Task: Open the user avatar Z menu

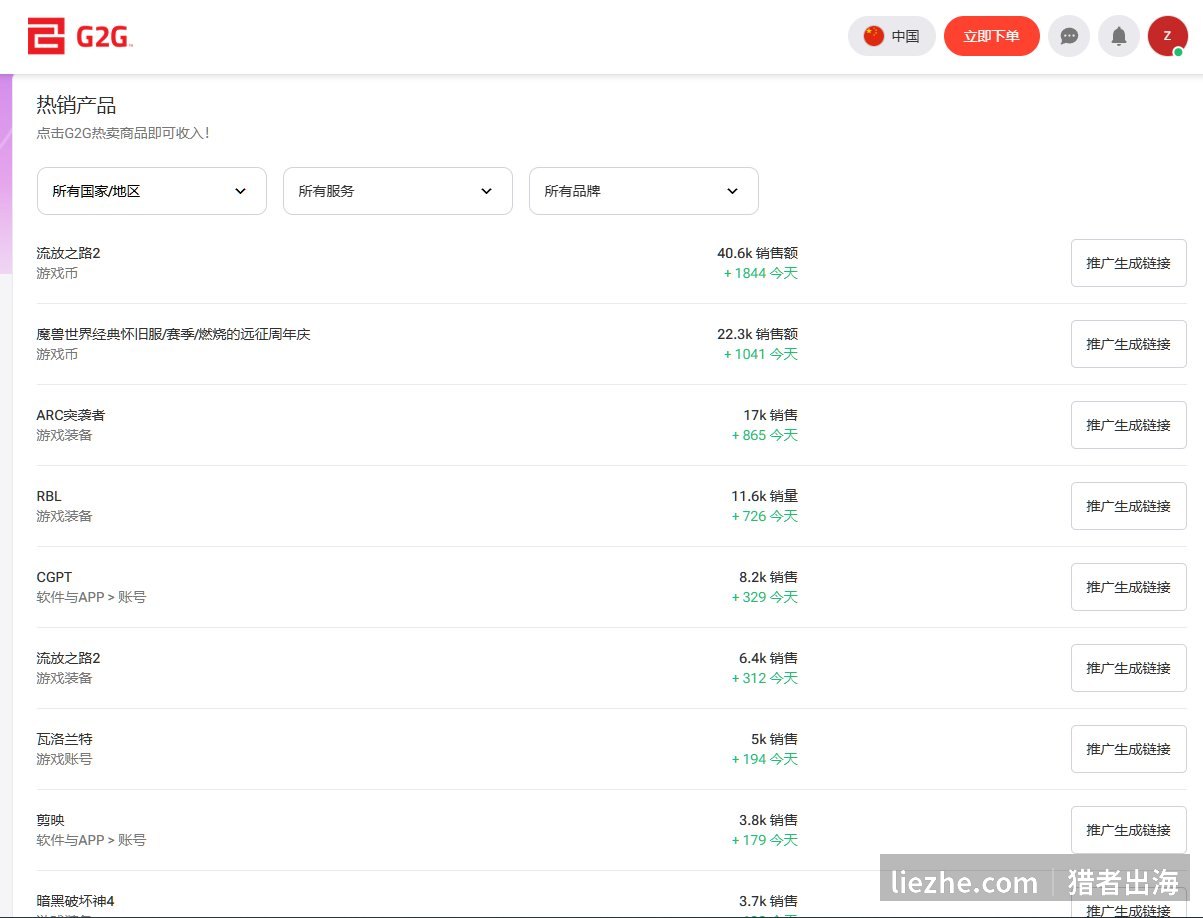Action: [1167, 36]
